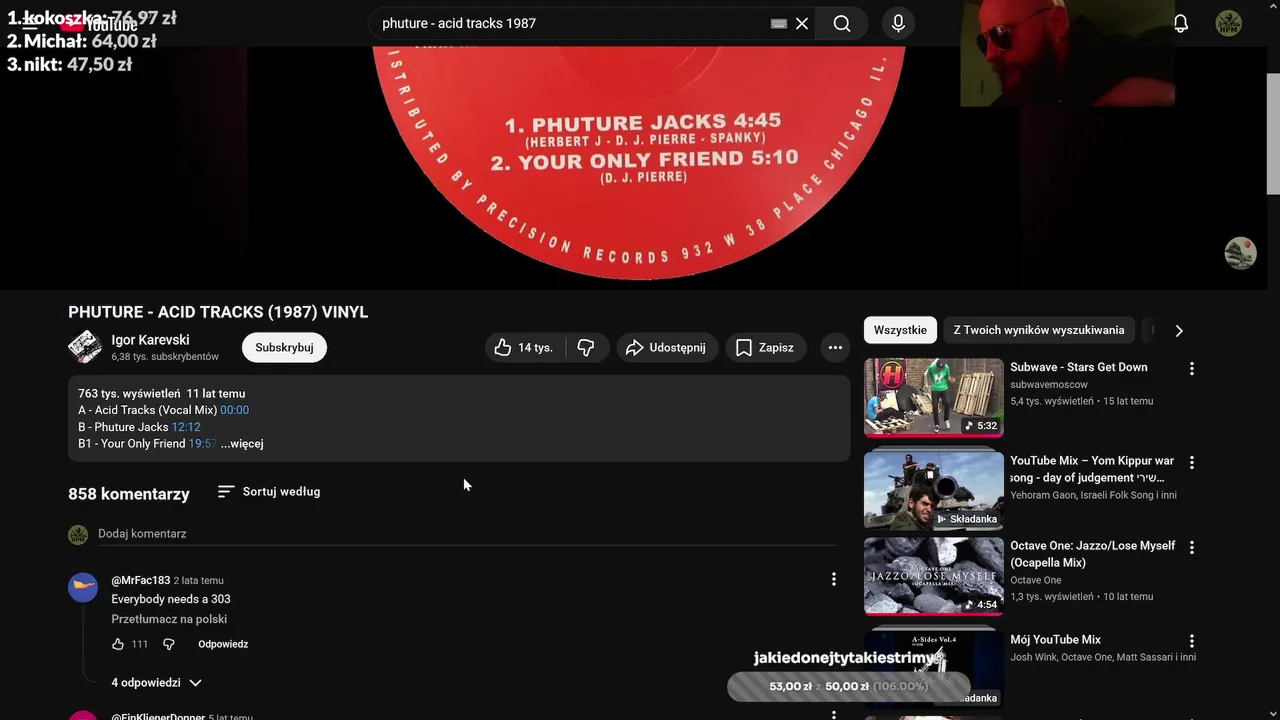Open YouTube Mix Yom Kippur title
Viewport: 1280px width, 720px height.
1092,469
